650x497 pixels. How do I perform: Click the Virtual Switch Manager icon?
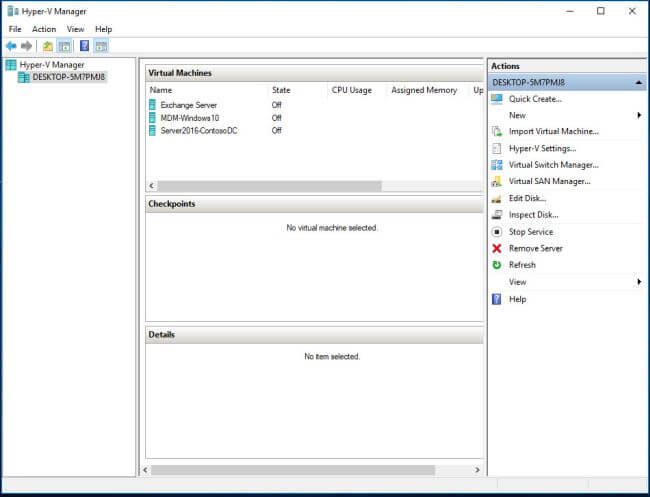[x=497, y=165]
